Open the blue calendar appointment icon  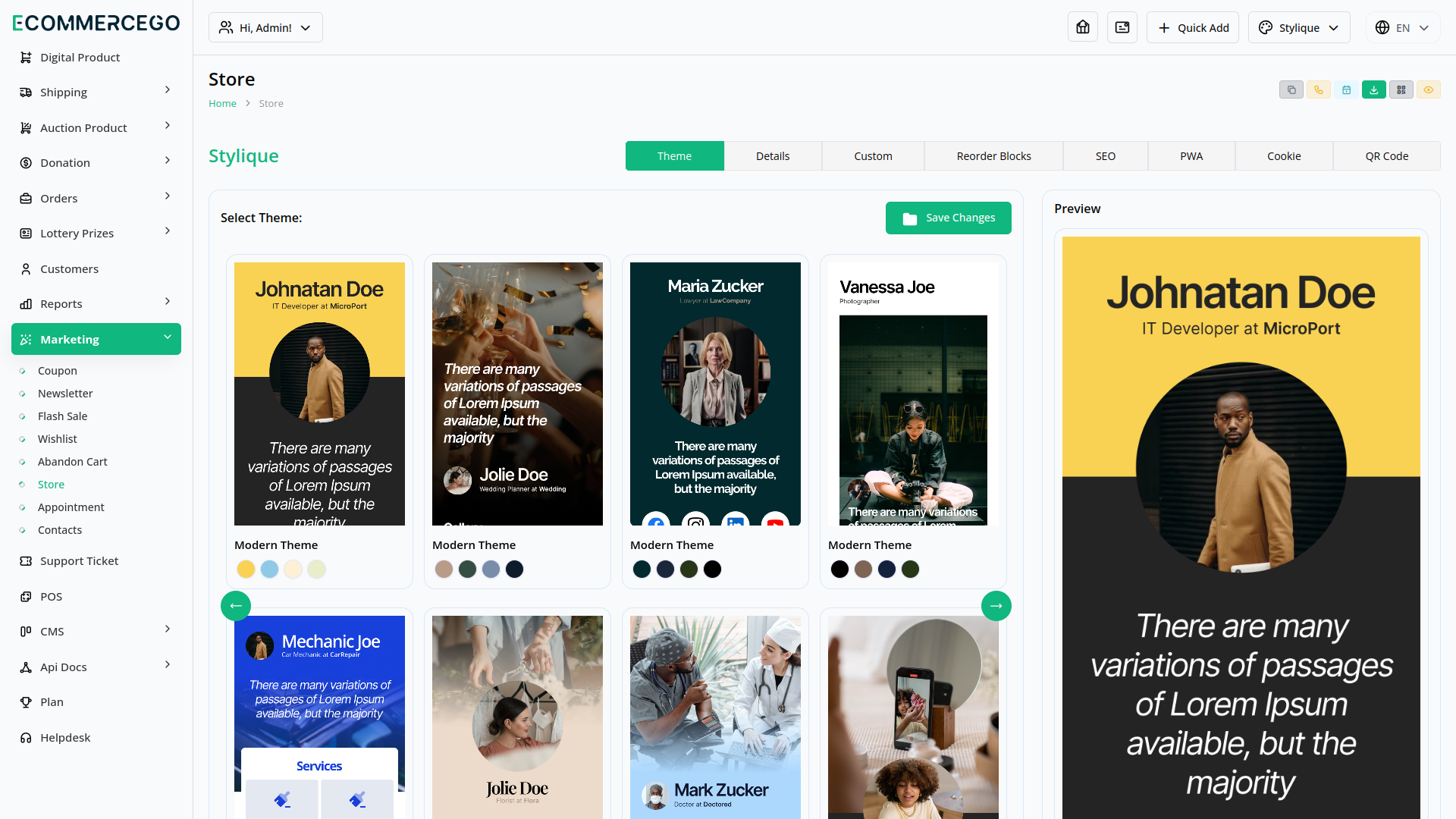(x=1346, y=89)
